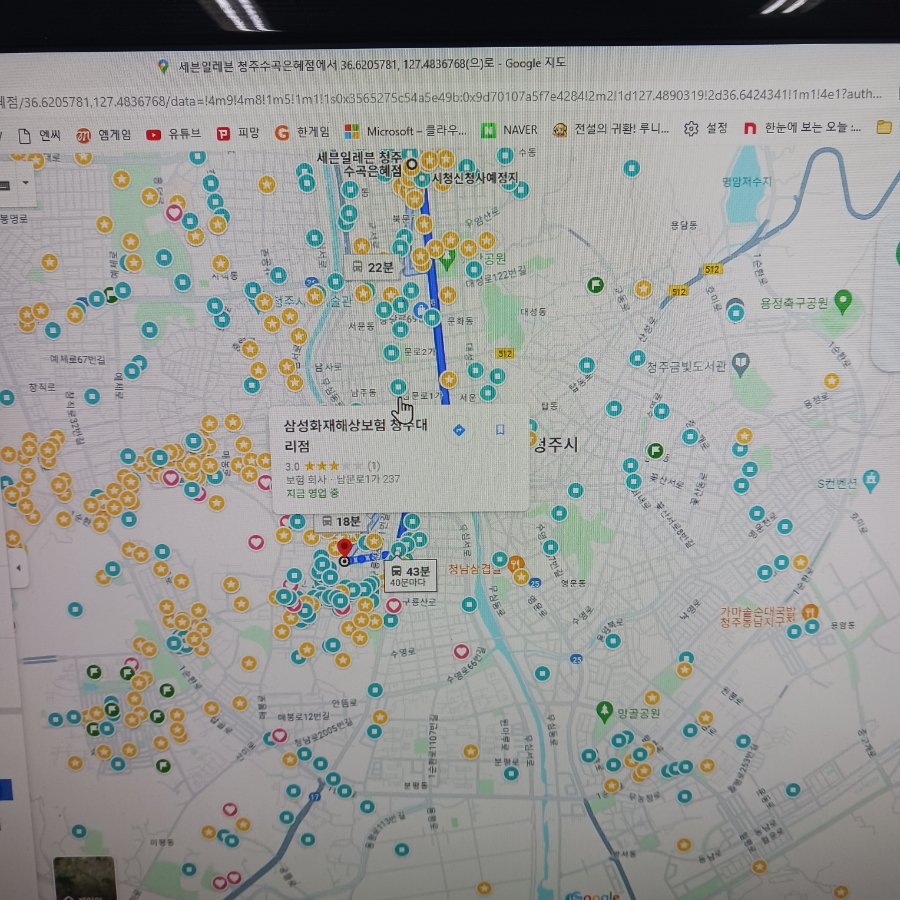Open the yellow bookmarks folder icon
Image resolution: width=900 pixels, height=900 pixels.
pyautogui.click(x=885, y=127)
